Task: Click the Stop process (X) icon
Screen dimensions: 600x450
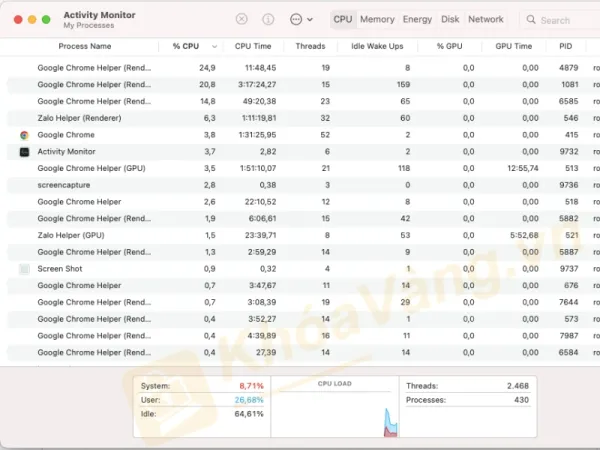Action: click(241, 19)
